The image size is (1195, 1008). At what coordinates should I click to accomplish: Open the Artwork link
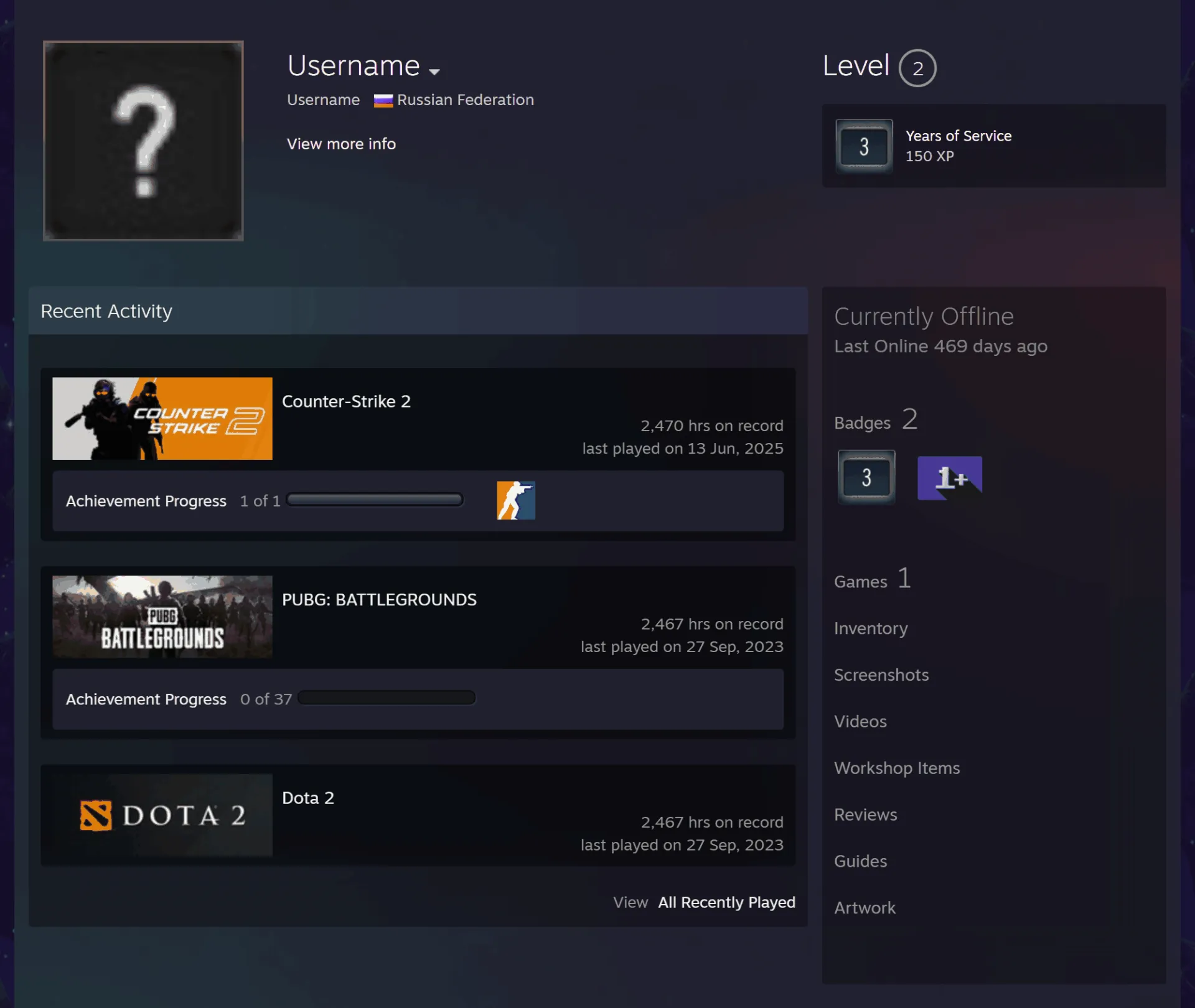(x=865, y=908)
